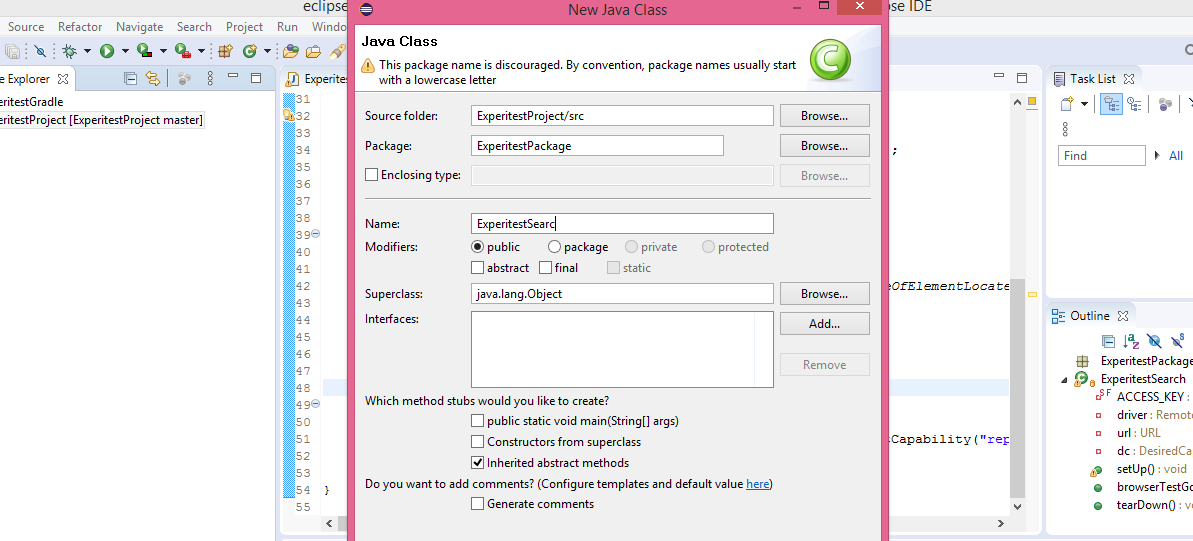This screenshot has height=541, width=1193.
Task: Click the Name input field
Action: 622,224
